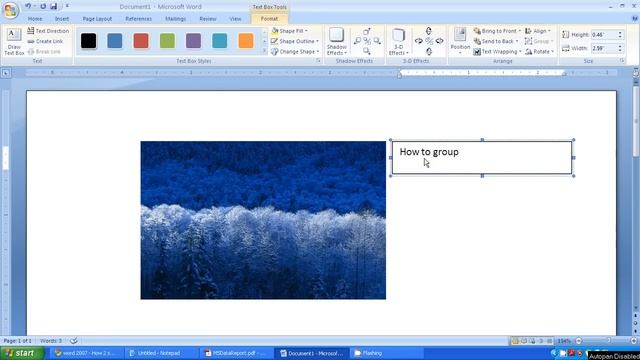Open the Start menu
This screenshot has width=640, height=360.
[x=22, y=353]
